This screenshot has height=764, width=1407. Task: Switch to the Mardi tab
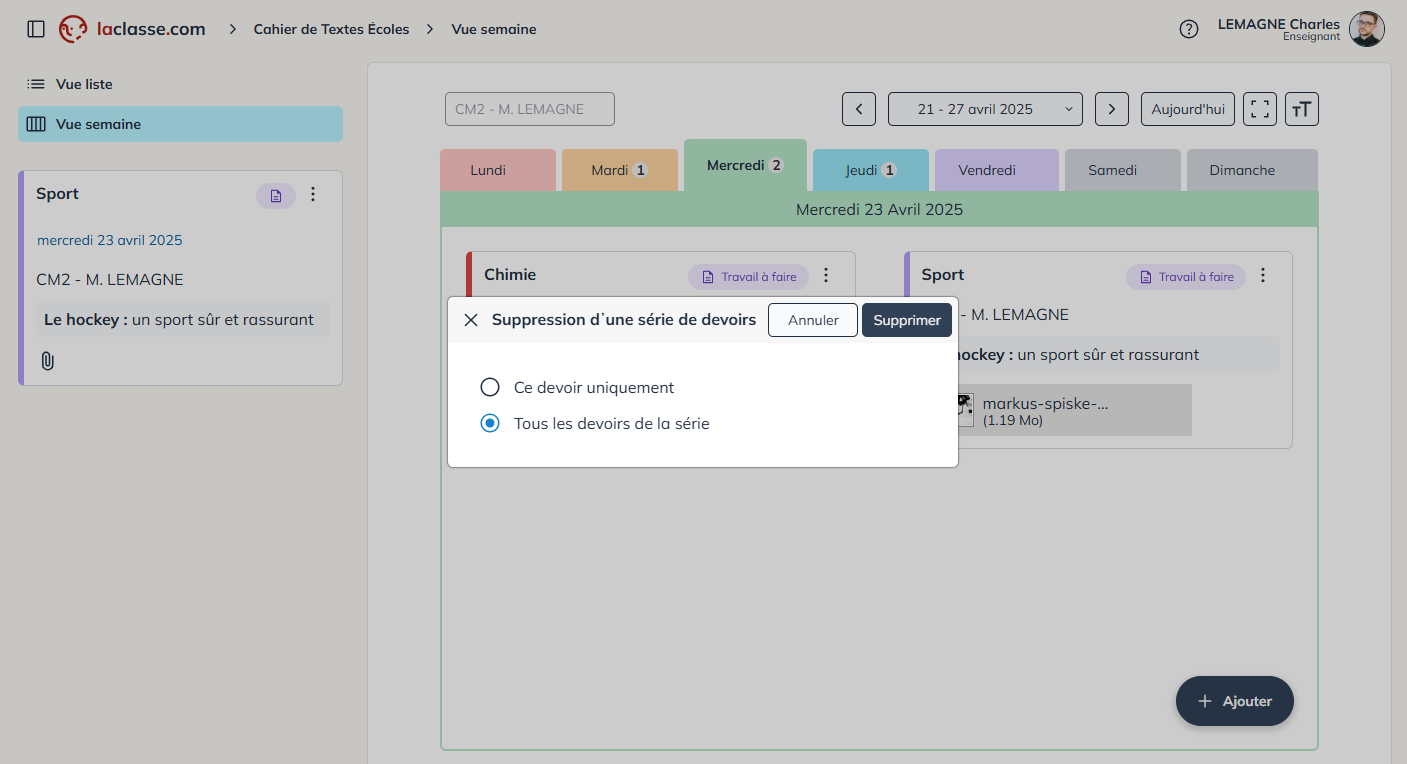coord(620,170)
